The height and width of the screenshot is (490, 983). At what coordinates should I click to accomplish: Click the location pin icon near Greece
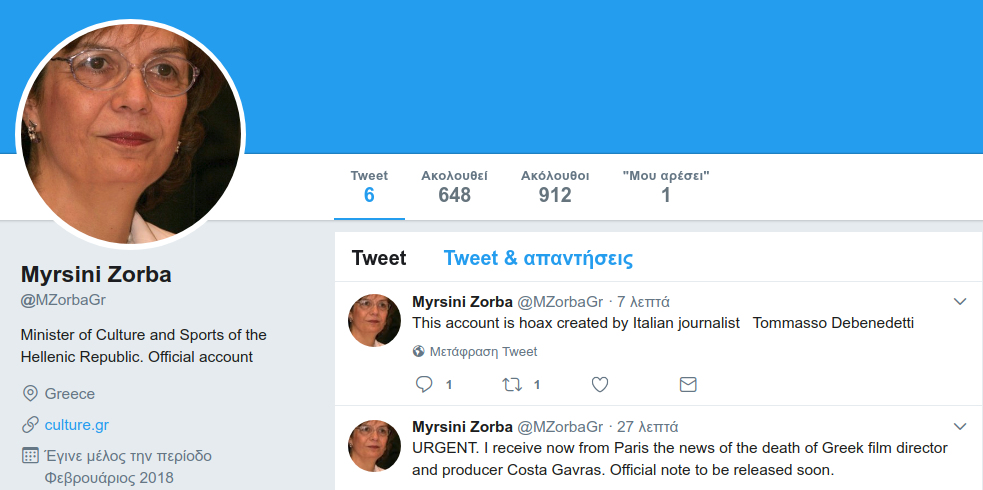coord(30,394)
